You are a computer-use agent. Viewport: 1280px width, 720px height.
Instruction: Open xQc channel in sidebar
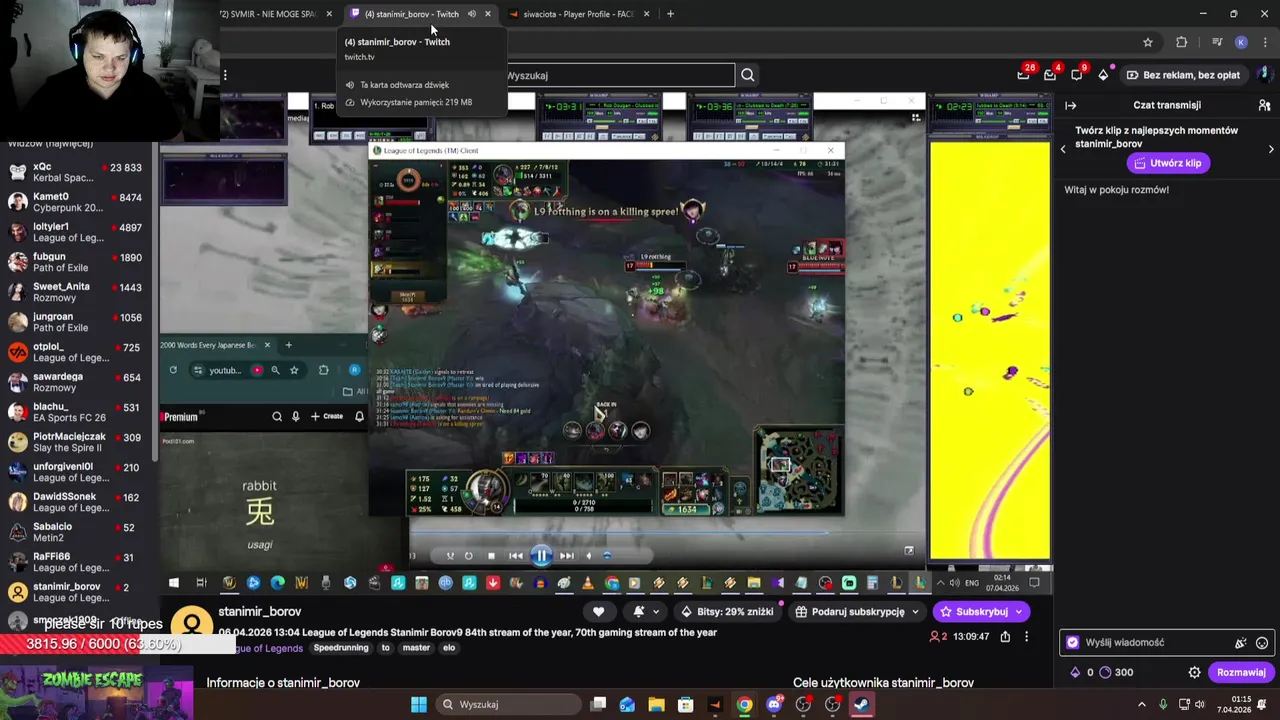click(76, 172)
